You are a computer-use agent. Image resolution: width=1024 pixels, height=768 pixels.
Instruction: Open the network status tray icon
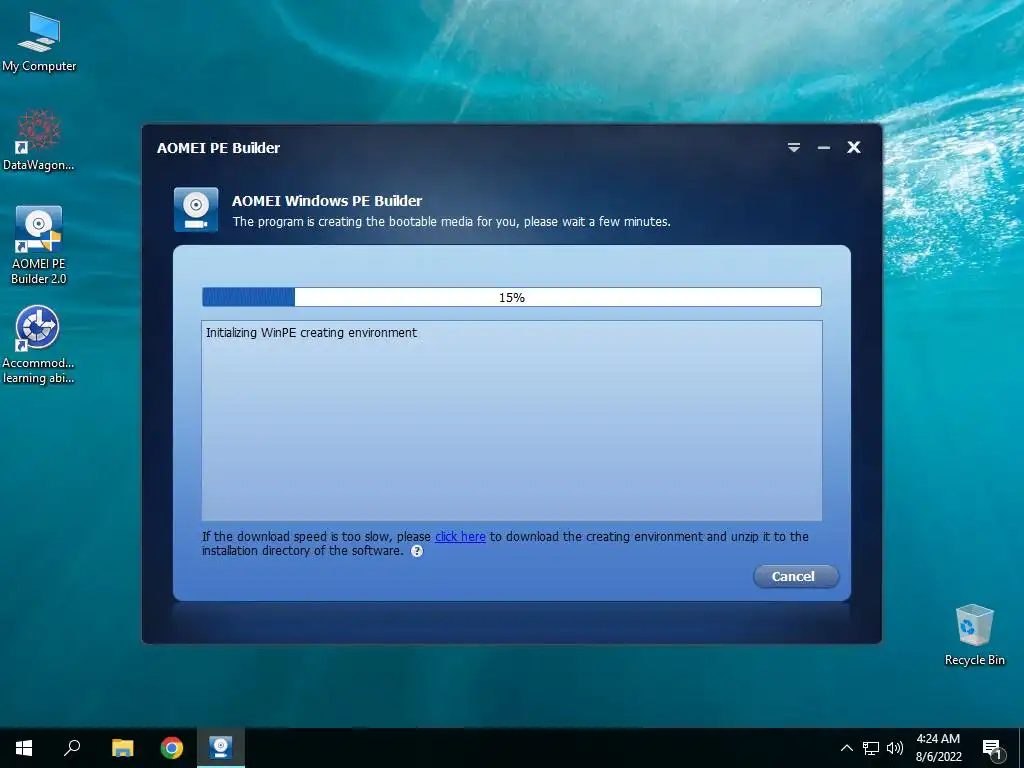tap(871, 748)
